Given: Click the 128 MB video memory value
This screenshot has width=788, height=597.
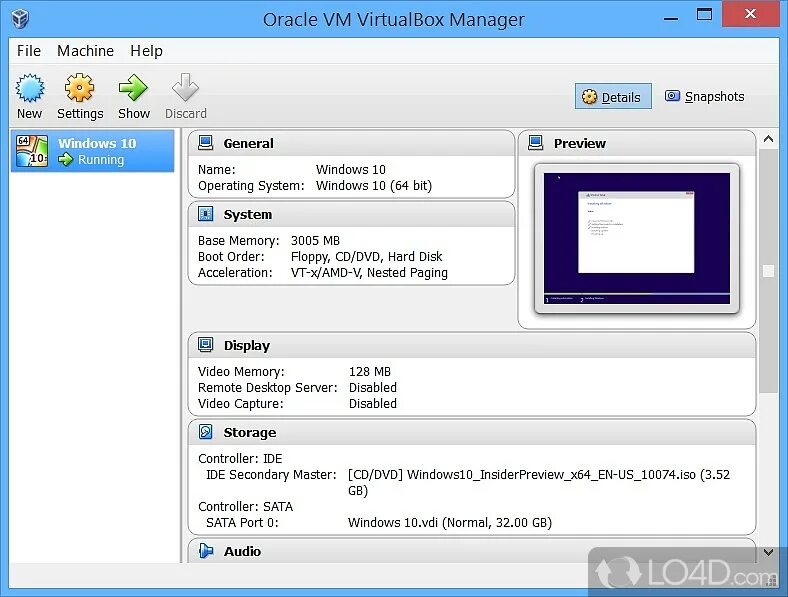Looking at the screenshot, I should [369, 372].
